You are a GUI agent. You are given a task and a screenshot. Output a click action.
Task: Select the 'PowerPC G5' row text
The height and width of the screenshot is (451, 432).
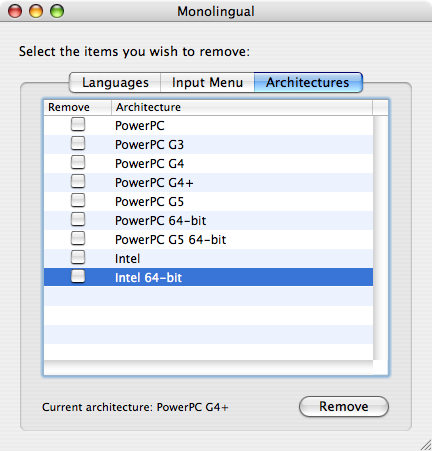coord(149,202)
